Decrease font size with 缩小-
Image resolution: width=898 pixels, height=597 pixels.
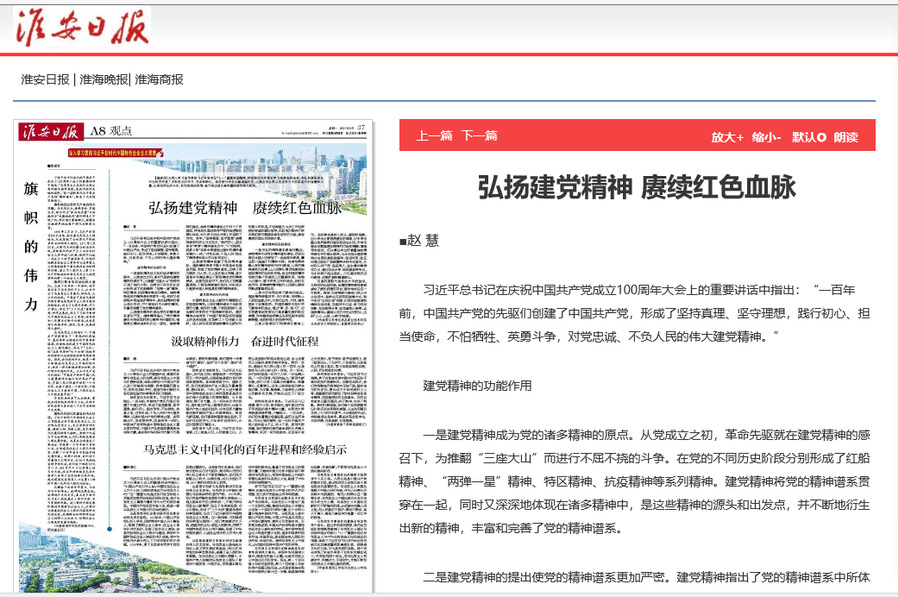click(x=767, y=137)
